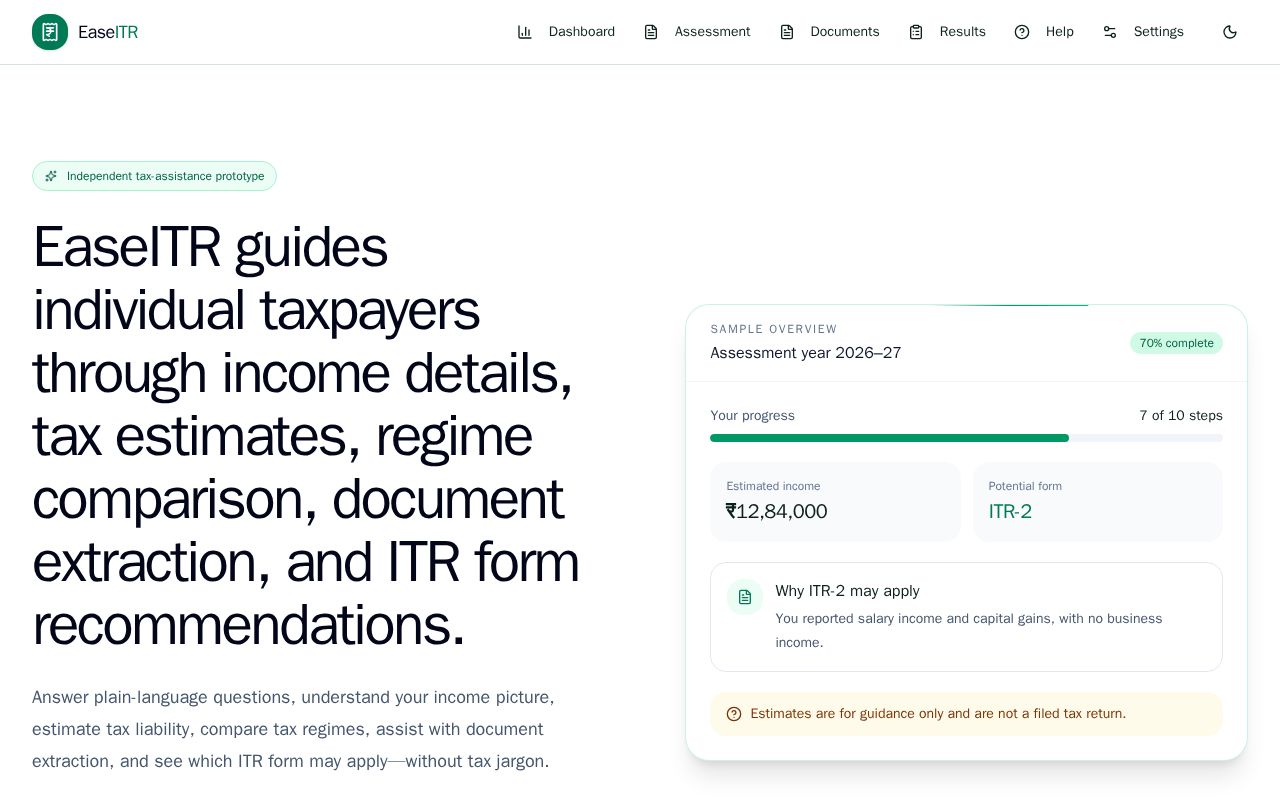Open the Results menu item
The height and width of the screenshot is (800, 1280).
pos(947,32)
